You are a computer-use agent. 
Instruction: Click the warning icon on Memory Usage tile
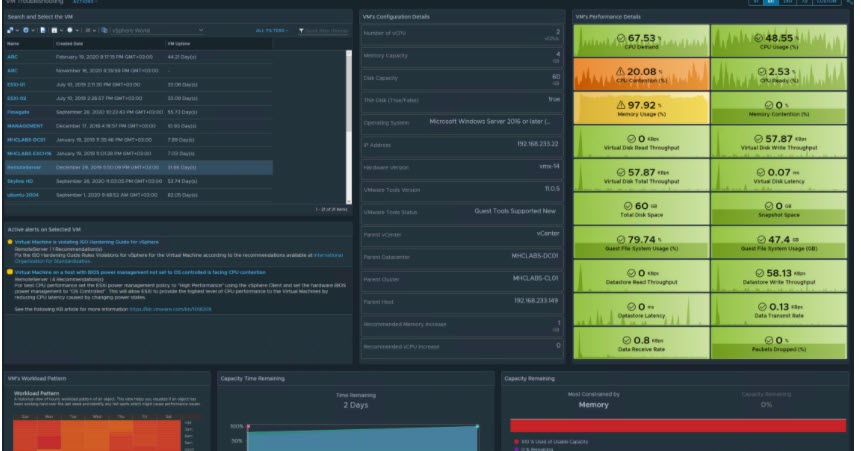(621, 104)
